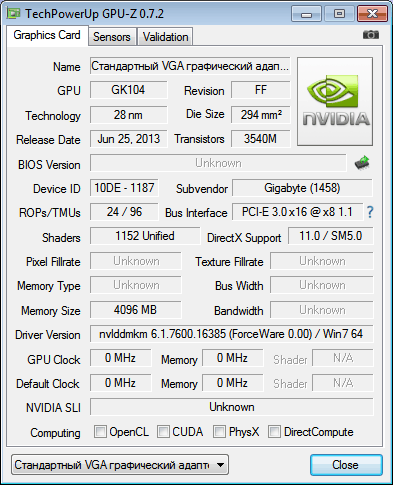
Task: Click the Memory field in the Default Clock row
Action: pyautogui.click(x=233, y=383)
